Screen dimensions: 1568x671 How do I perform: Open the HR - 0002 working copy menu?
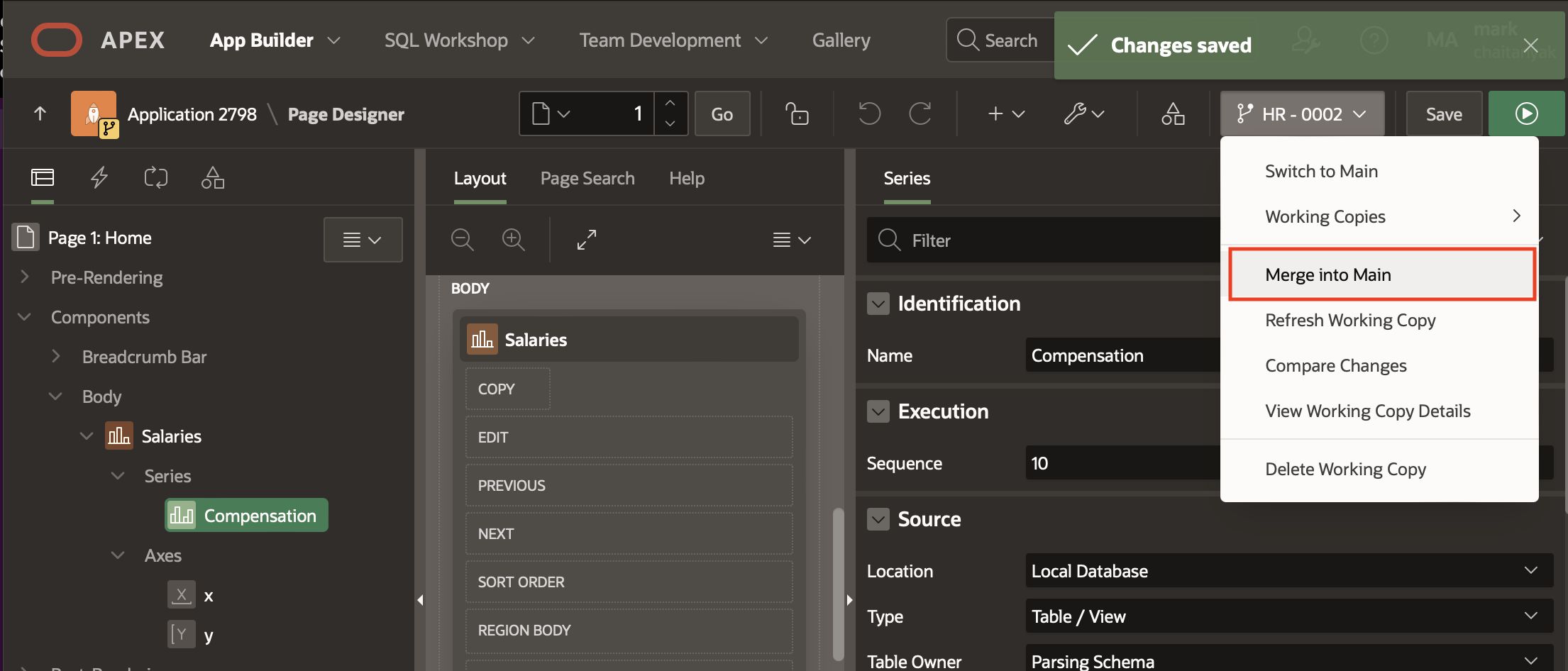click(x=1302, y=113)
